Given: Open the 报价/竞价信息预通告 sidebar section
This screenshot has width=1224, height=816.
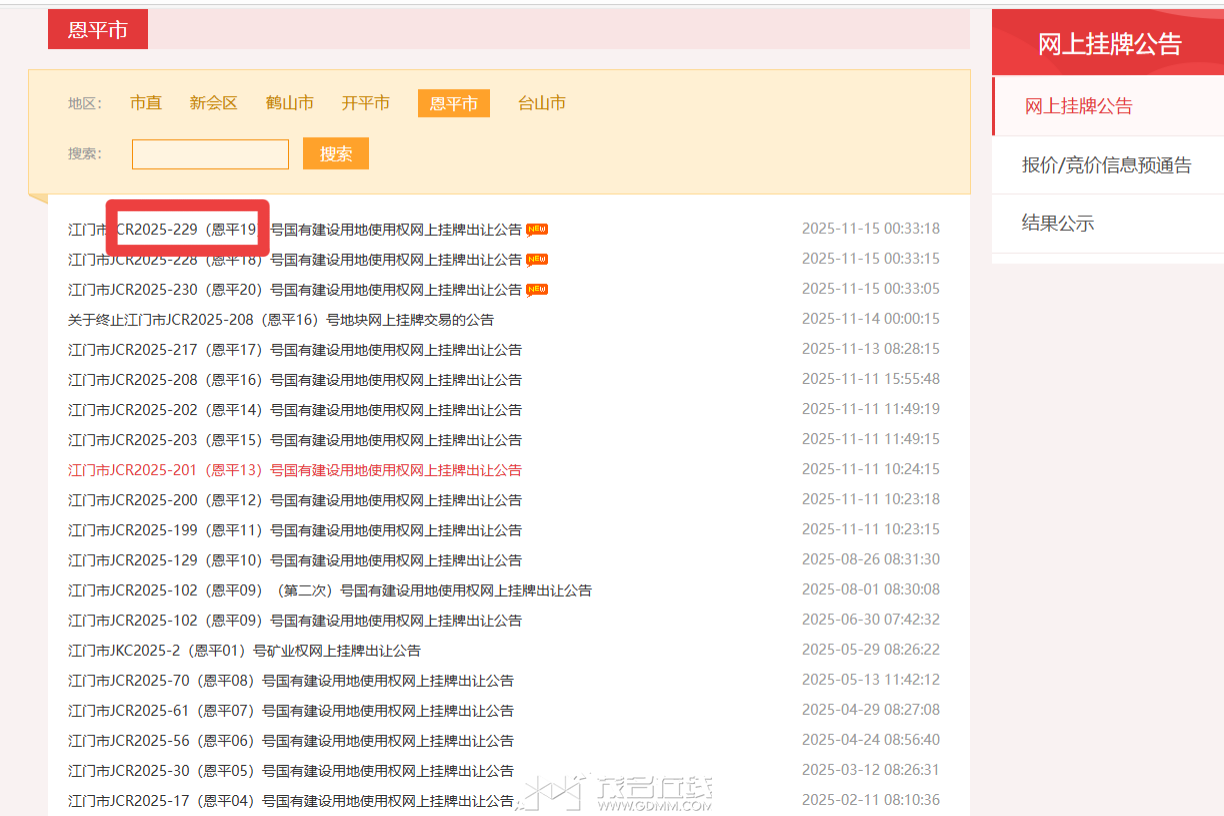Looking at the screenshot, I should pos(1107,165).
